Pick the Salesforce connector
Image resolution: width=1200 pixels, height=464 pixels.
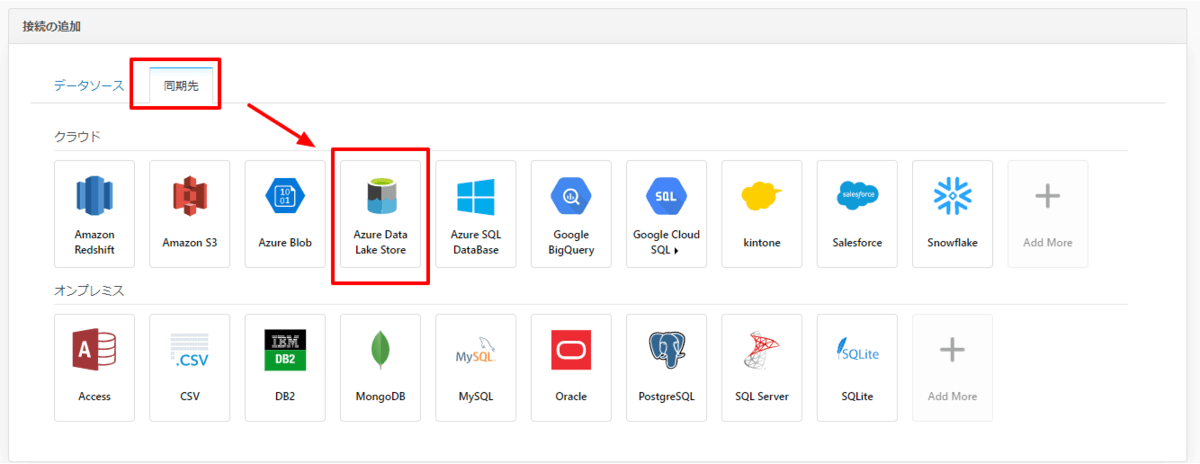tap(857, 214)
